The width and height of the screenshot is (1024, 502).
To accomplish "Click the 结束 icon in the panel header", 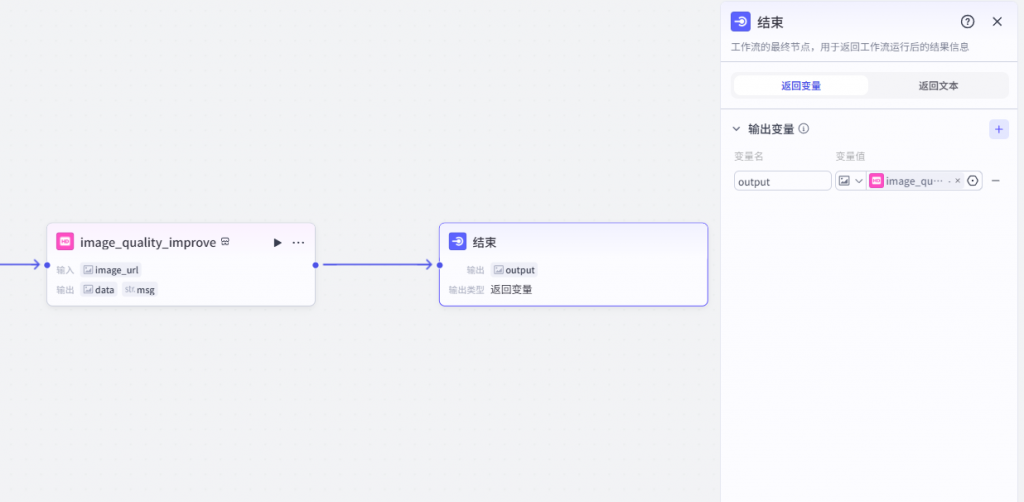I will (x=741, y=22).
